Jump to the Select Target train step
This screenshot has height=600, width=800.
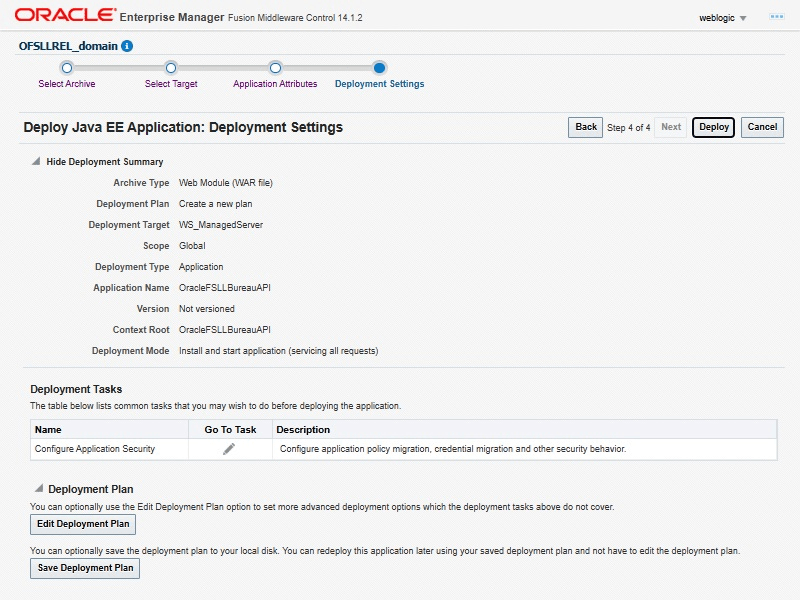coord(171,68)
